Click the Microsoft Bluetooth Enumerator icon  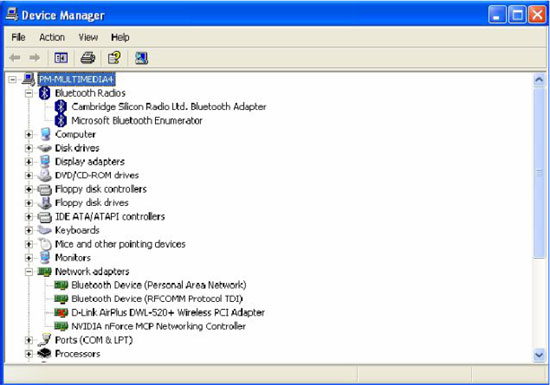coord(61,120)
